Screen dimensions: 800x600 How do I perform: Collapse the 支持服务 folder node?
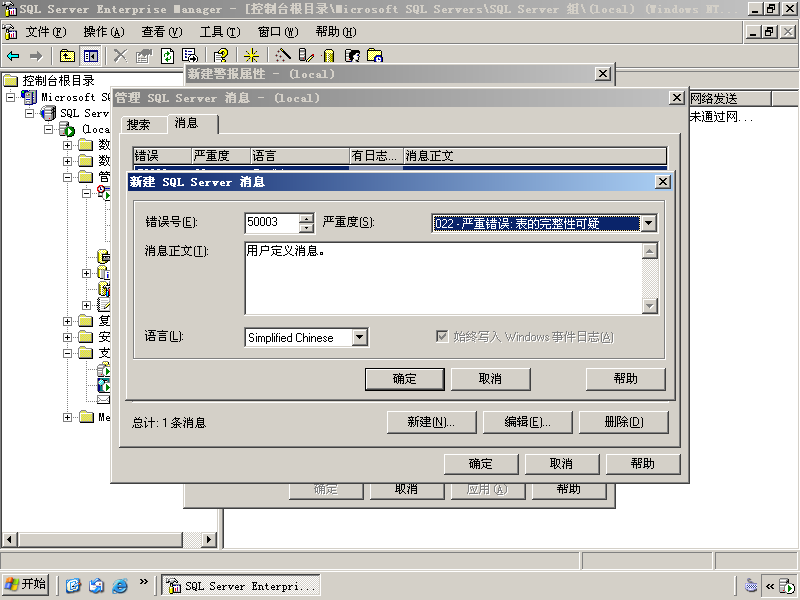pos(67,353)
